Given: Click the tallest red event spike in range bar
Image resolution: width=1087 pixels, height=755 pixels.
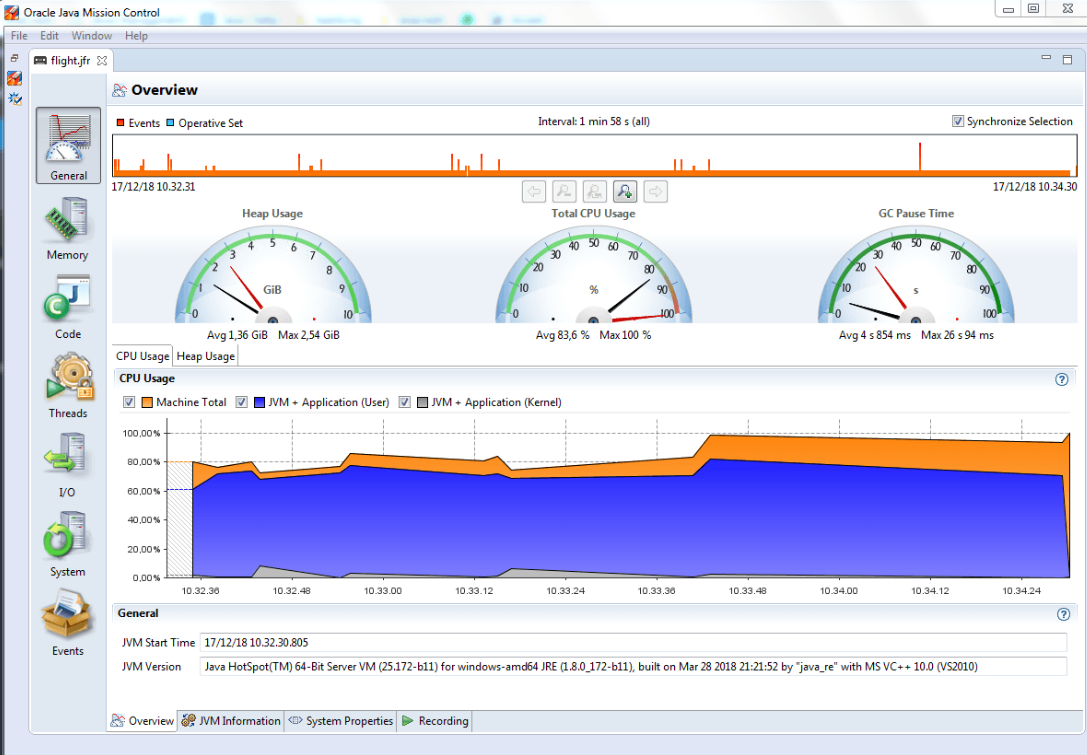Looking at the screenshot, I should 920,157.
